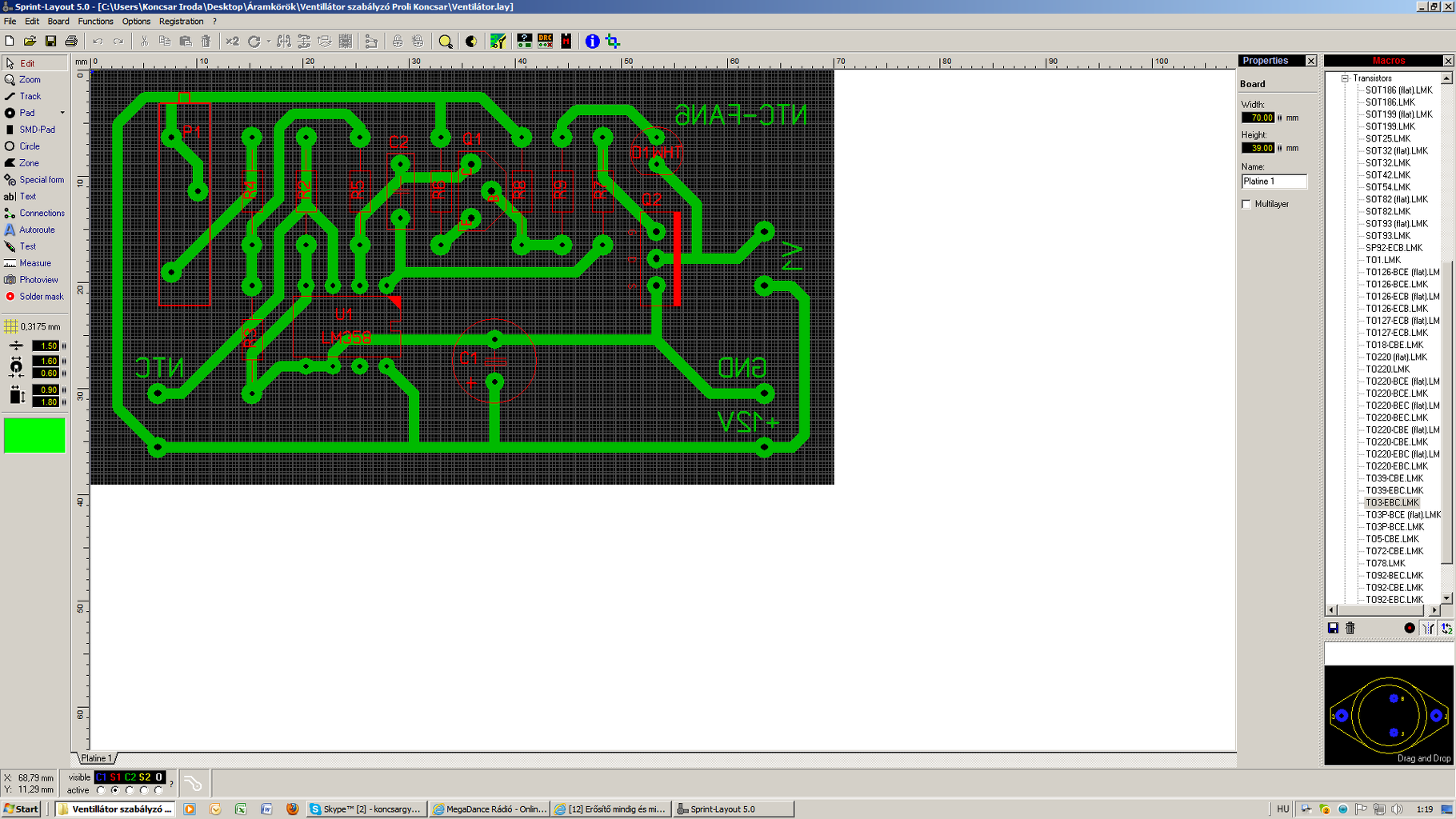Image resolution: width=1456 pixels, height=819 pixels.
Task: Click the magnifier zoom icon in toolbar
Action: 446,42
